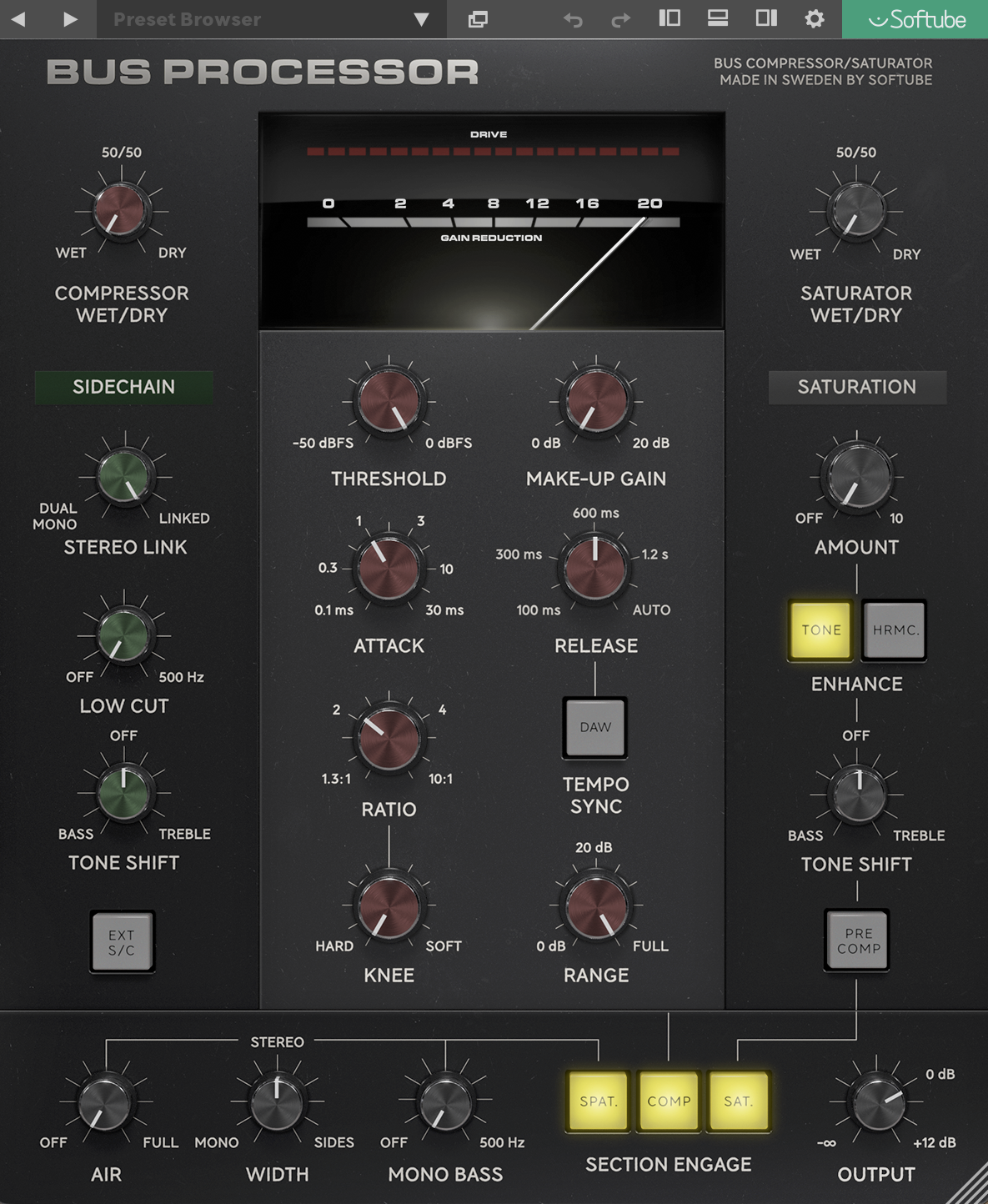Toggle the COMP section engage button
The width and height of the screenshot is (988, 1204).
669,1101
